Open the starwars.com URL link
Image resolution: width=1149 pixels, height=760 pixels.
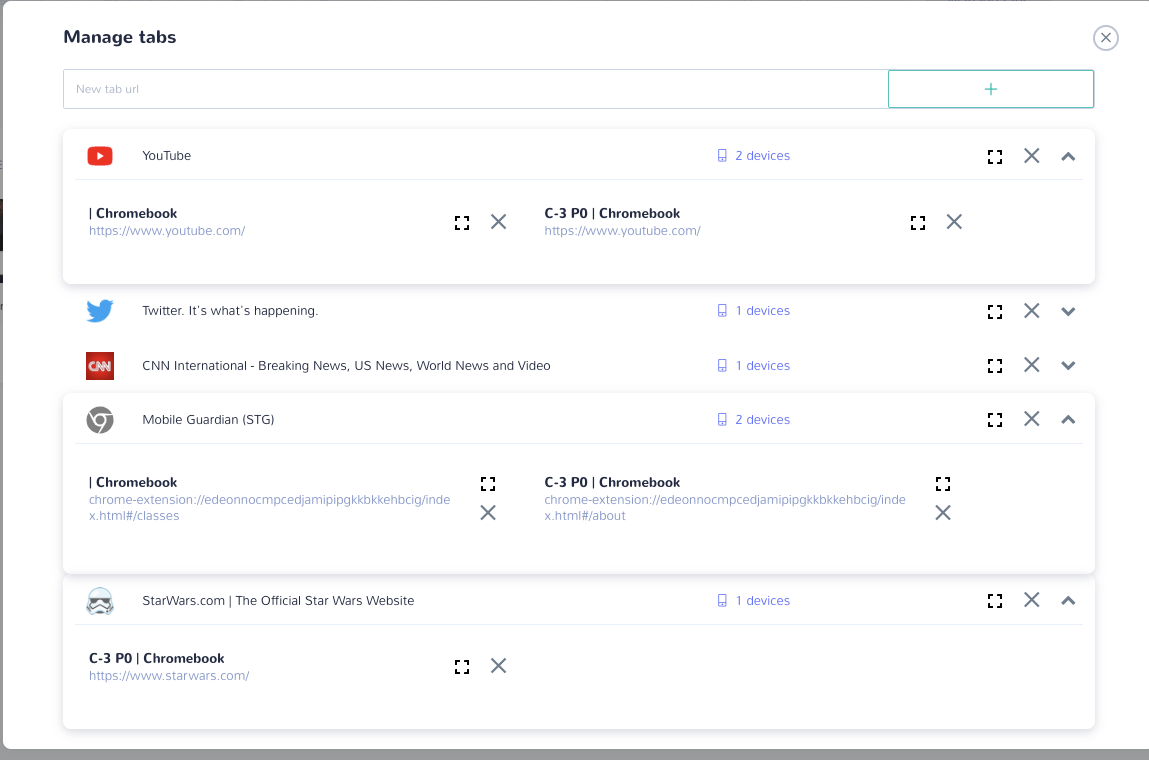tap(169, 676)
